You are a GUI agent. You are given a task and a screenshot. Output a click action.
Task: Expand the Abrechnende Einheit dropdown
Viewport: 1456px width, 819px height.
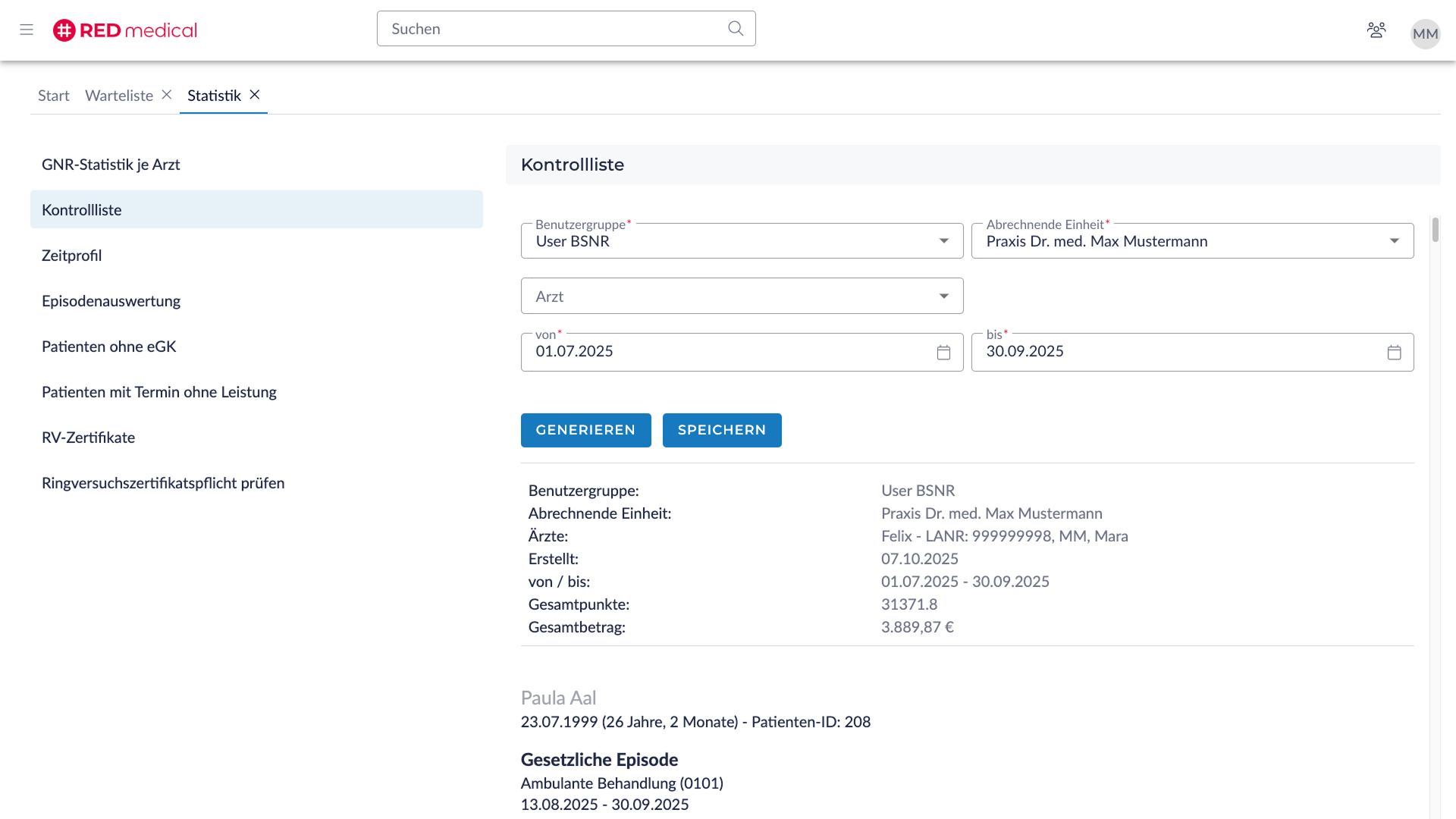1394,241
